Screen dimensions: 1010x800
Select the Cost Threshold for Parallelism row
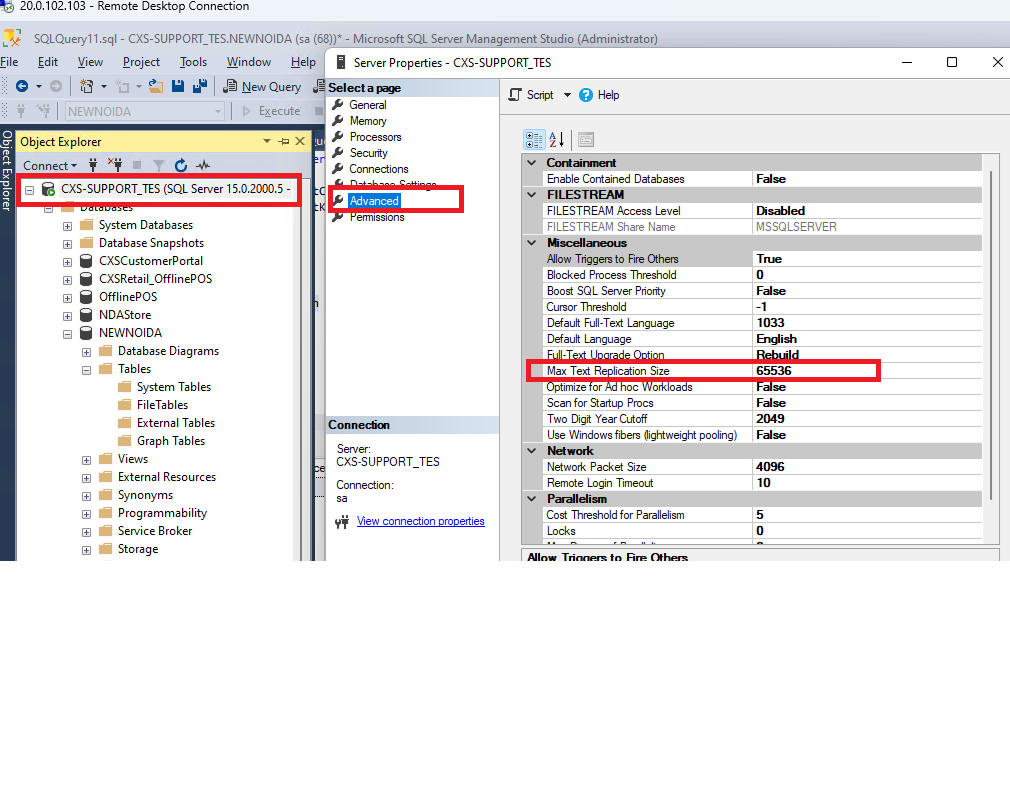763,515
